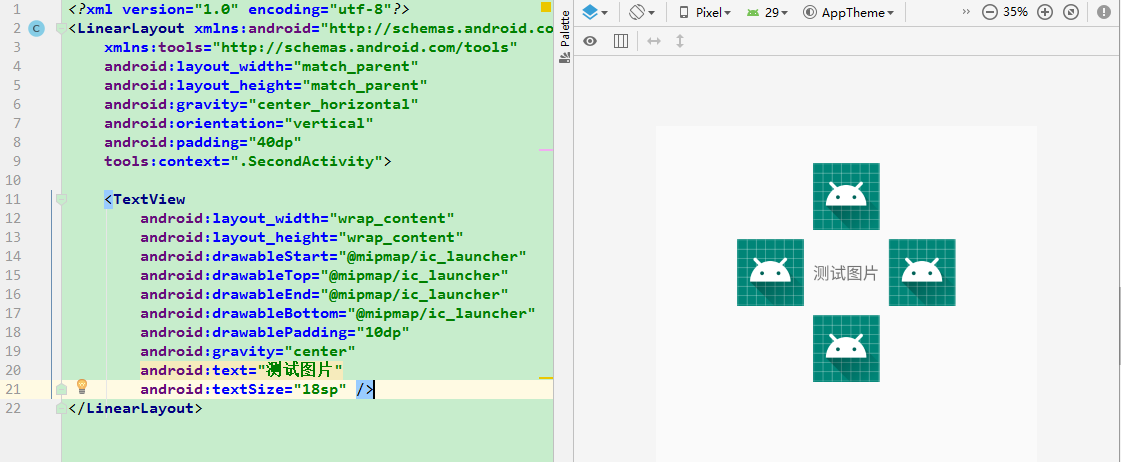Expand hidden toolbar items chevron
This screenshot has height=462, width=1121.
[967, 12]
